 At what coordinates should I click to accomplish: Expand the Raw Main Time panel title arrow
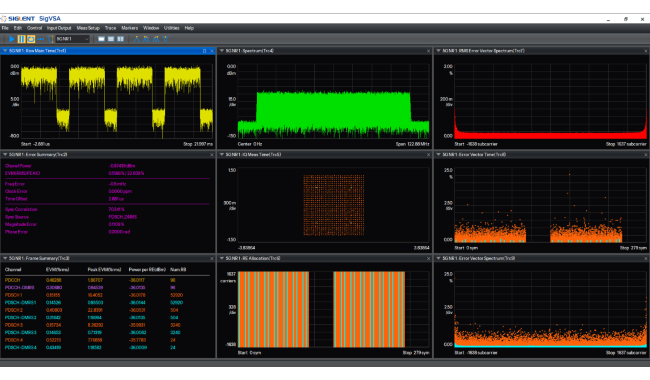pyautogui.click(x=5, y=51)
